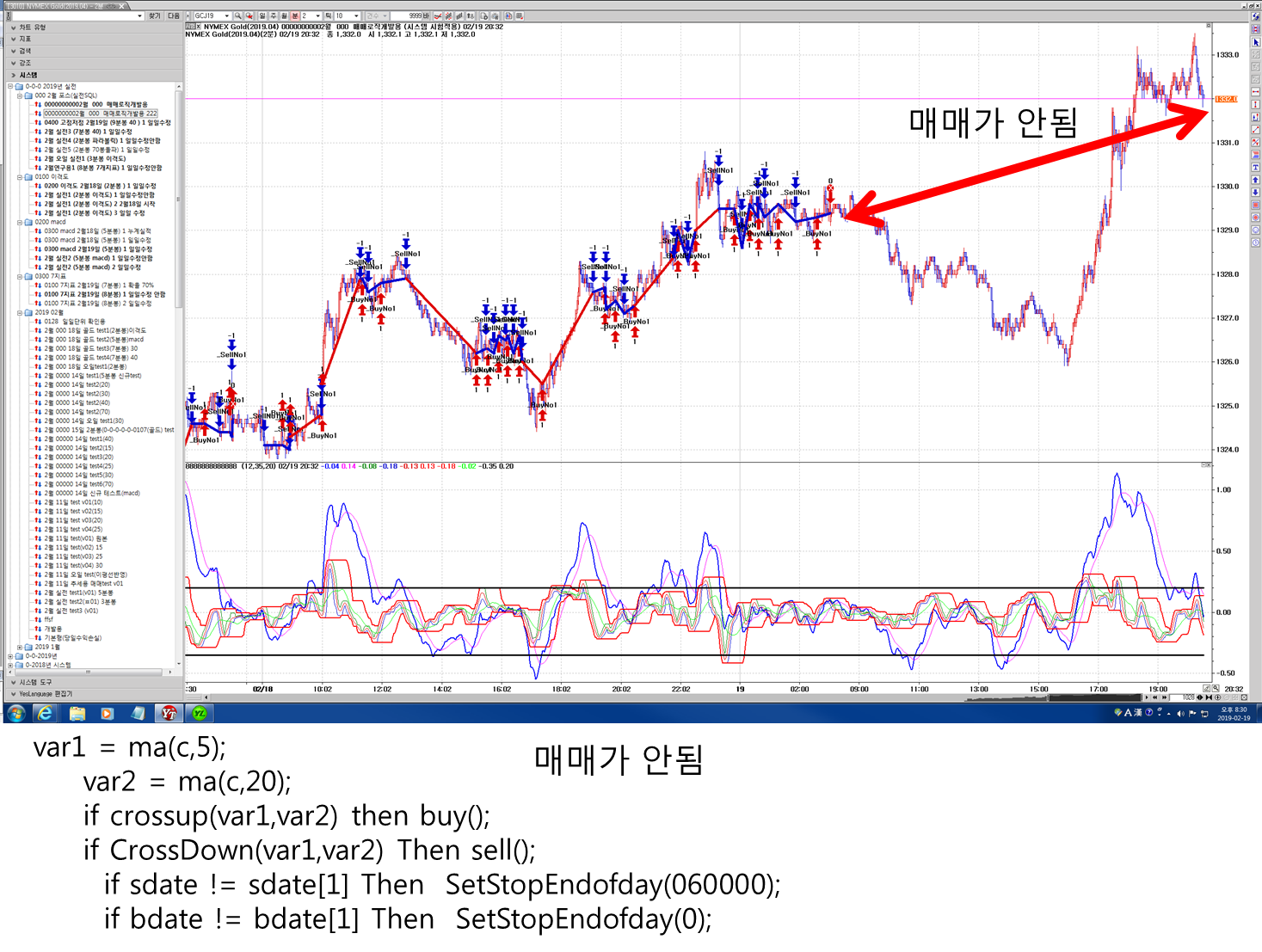The height and width of the screenshot is (952, 1262).
Task: Click the tree panel horizontal scrollbar
Action: coord(89,672)
